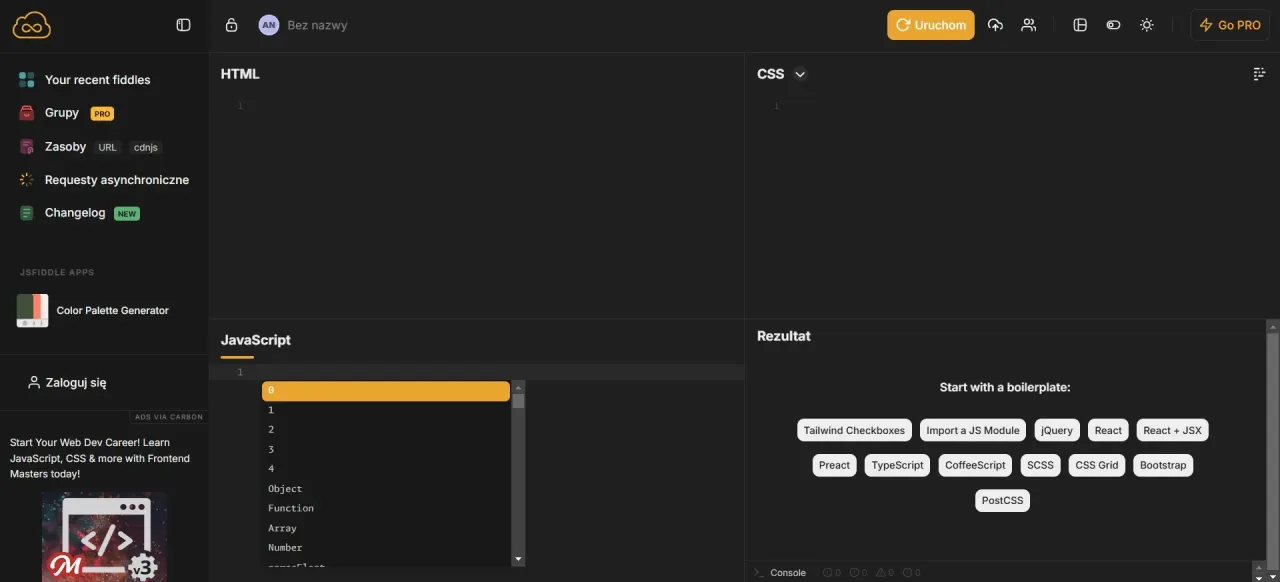
Task: Open Your recent fiddles menu
Action: pos(97,79)
